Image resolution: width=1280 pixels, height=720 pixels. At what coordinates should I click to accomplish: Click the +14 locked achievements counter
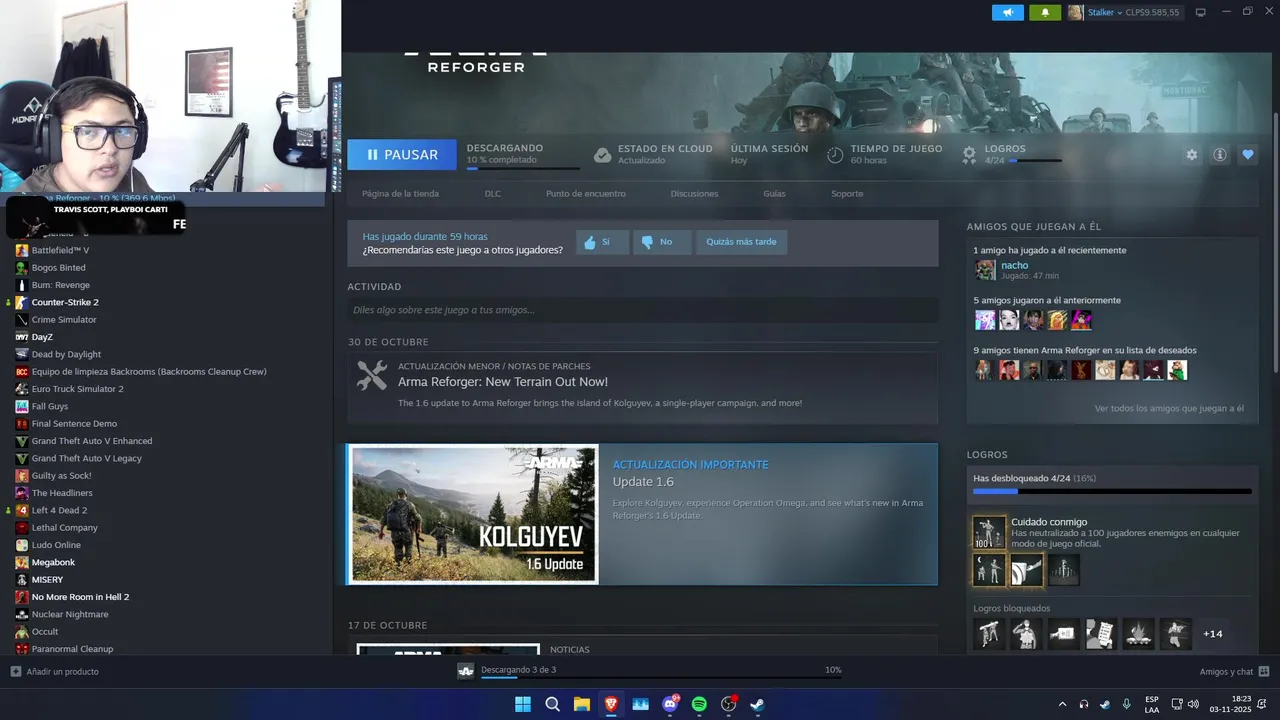(x=1212, y=634)
